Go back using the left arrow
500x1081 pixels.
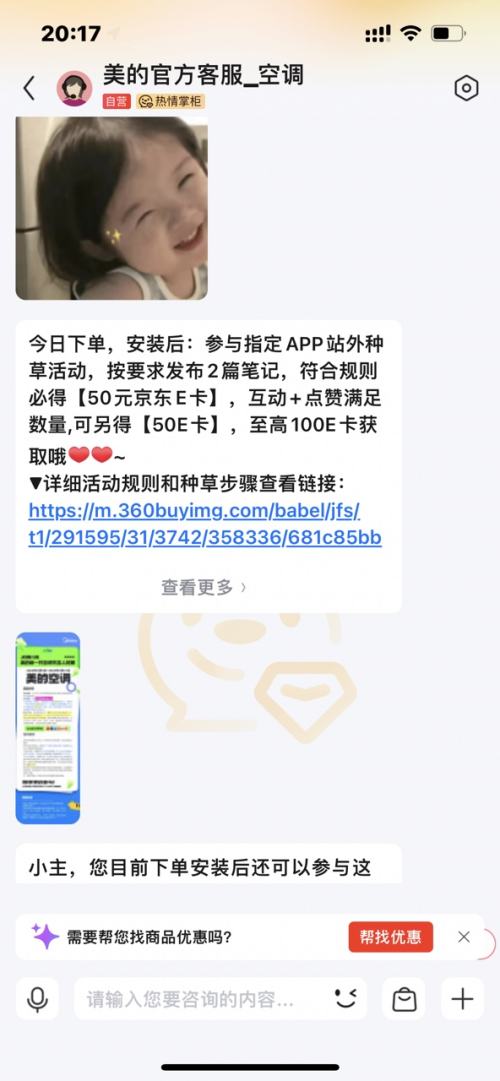(29, 88)
